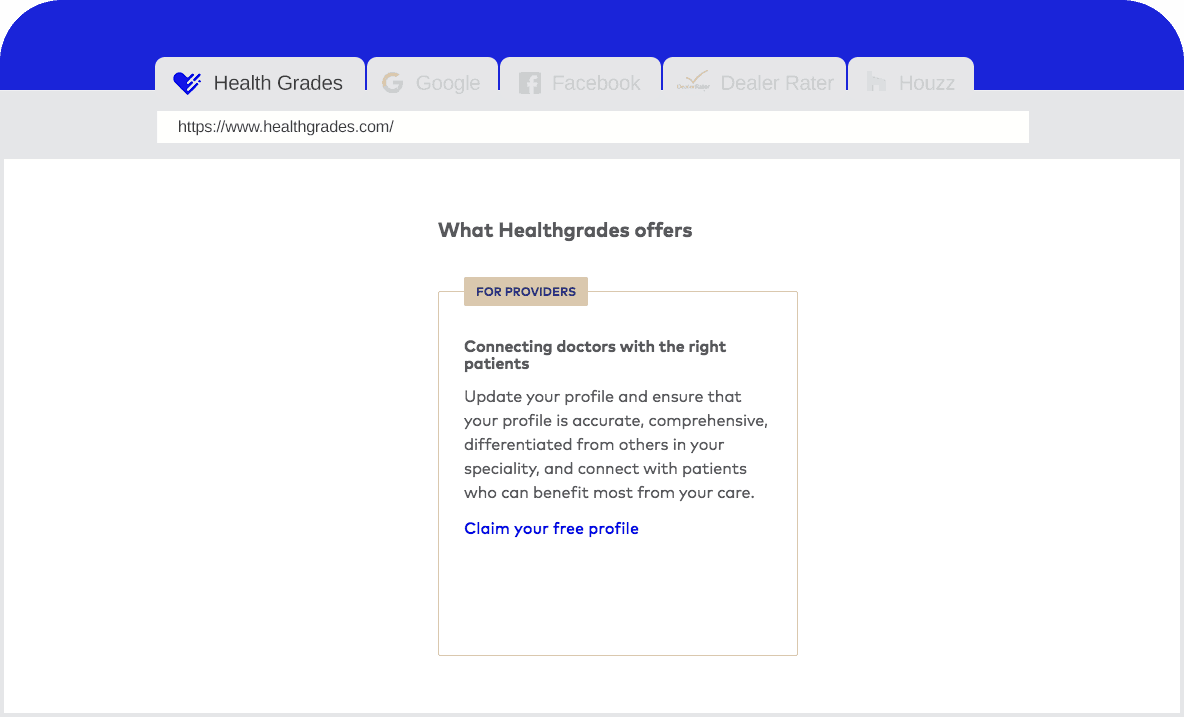Screen dimensions: 1184x717
Task: Click the FOR PROVIDERS badge
Action: (x=526, y=291)
